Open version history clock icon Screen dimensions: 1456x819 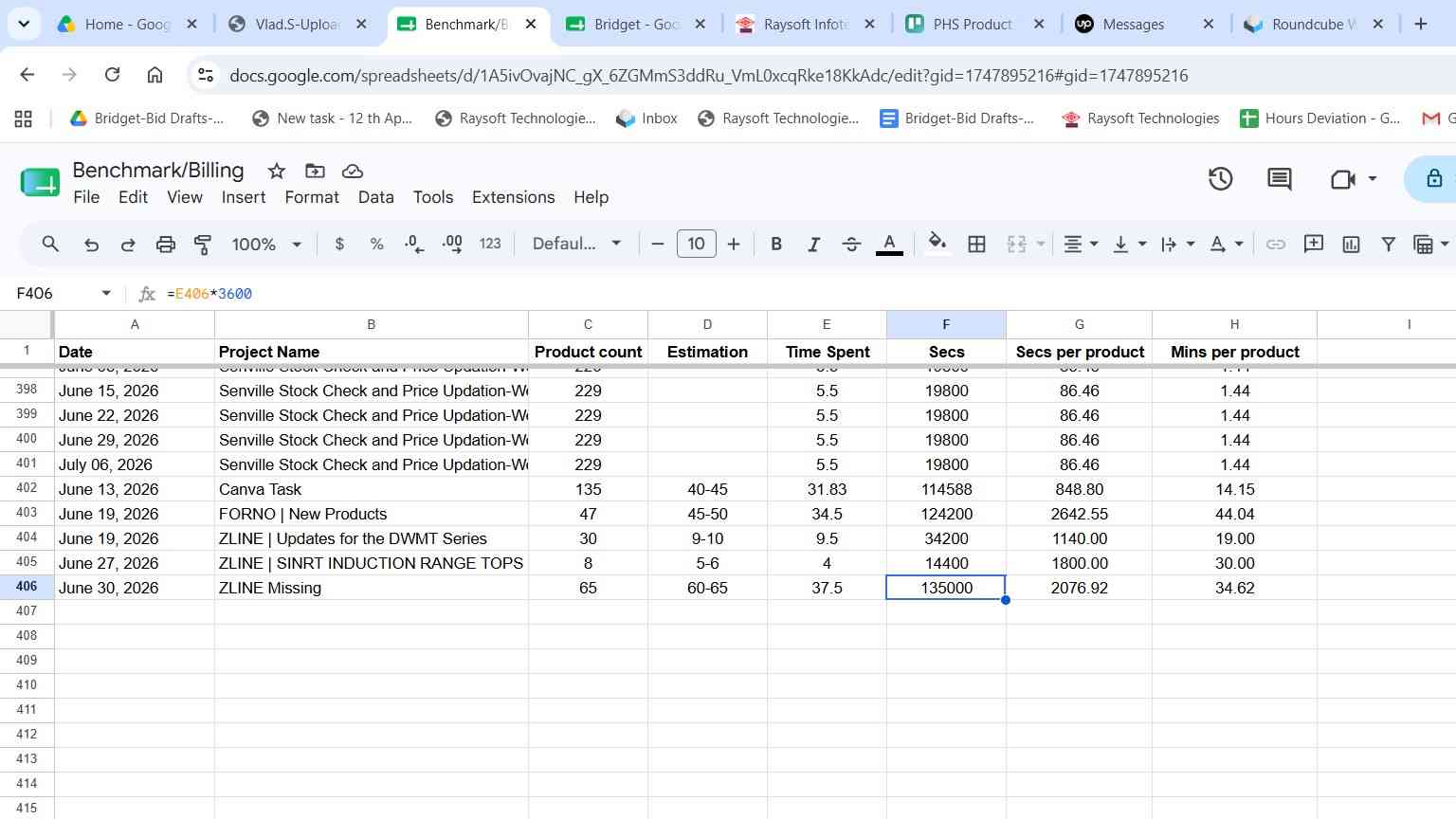pos(1220,178)
